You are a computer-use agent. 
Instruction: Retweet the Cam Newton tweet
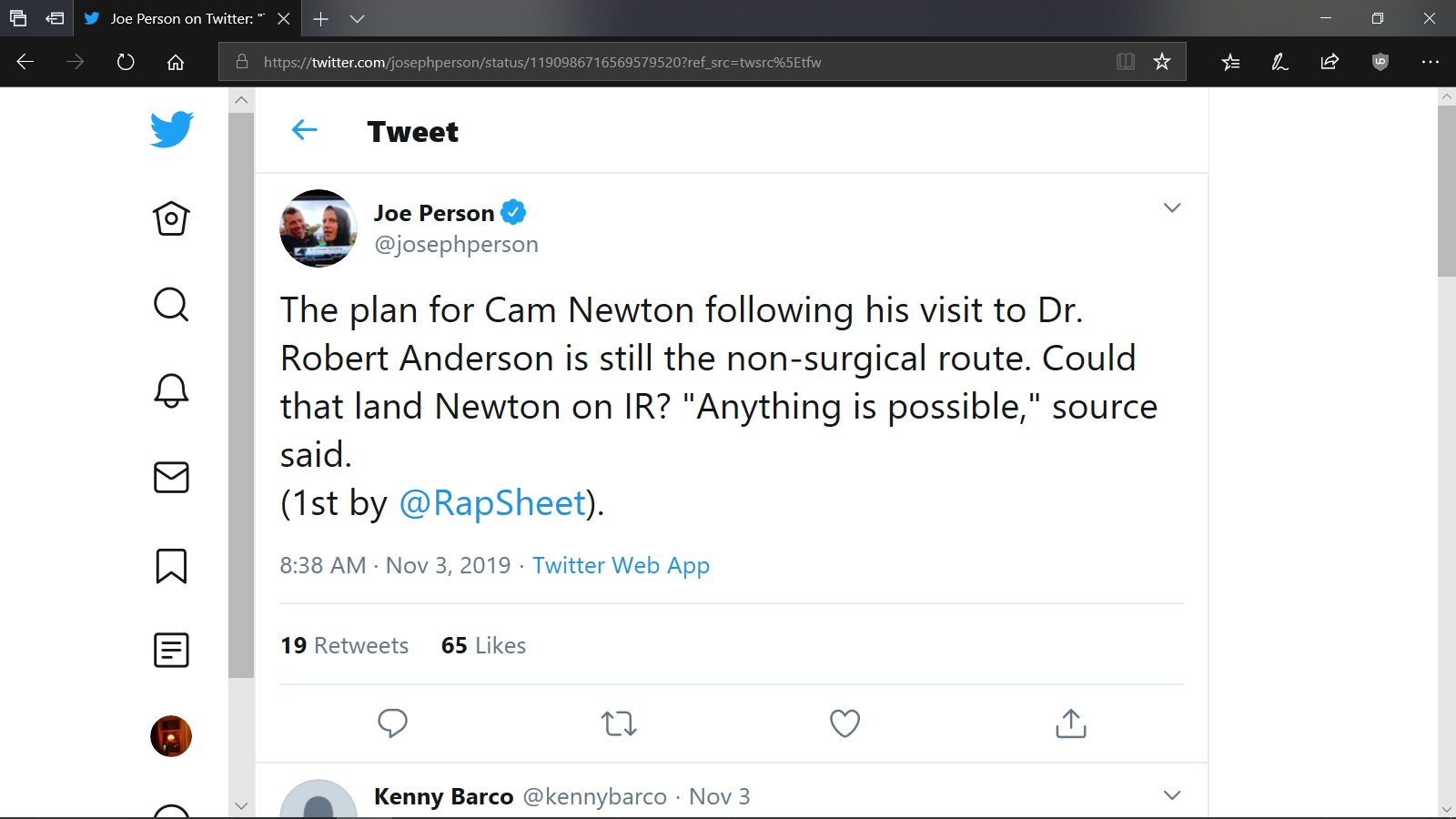point(619,723)
